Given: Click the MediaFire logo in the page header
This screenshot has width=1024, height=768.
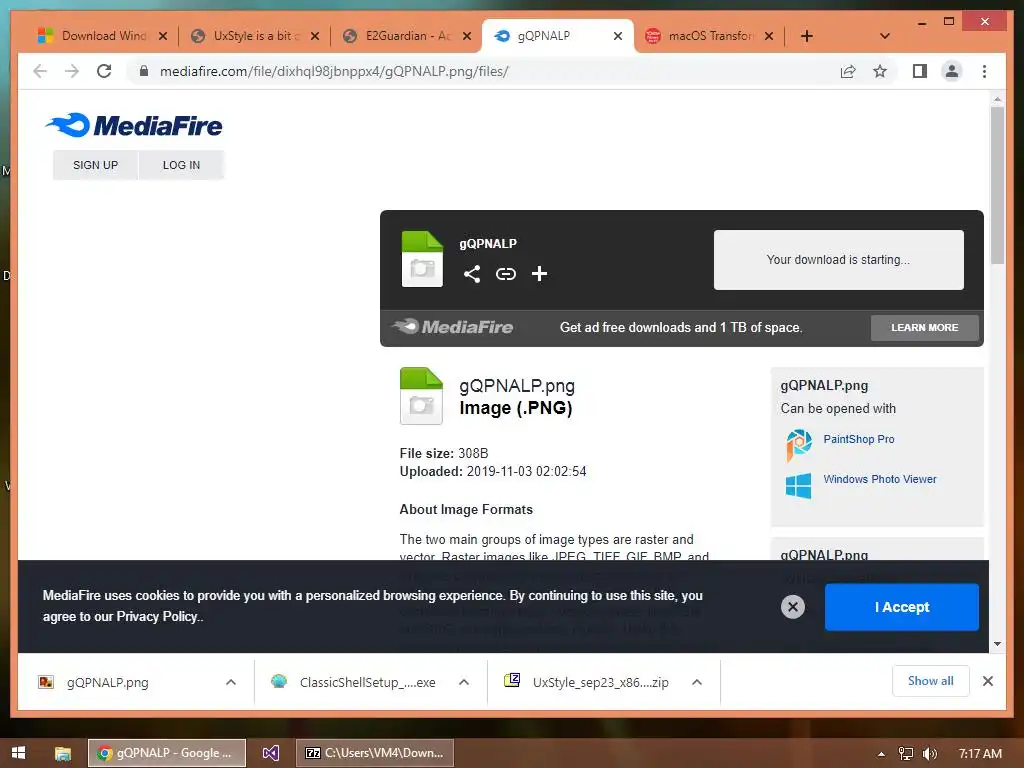Looking at the screenshot, I should [x=134, y=125].
